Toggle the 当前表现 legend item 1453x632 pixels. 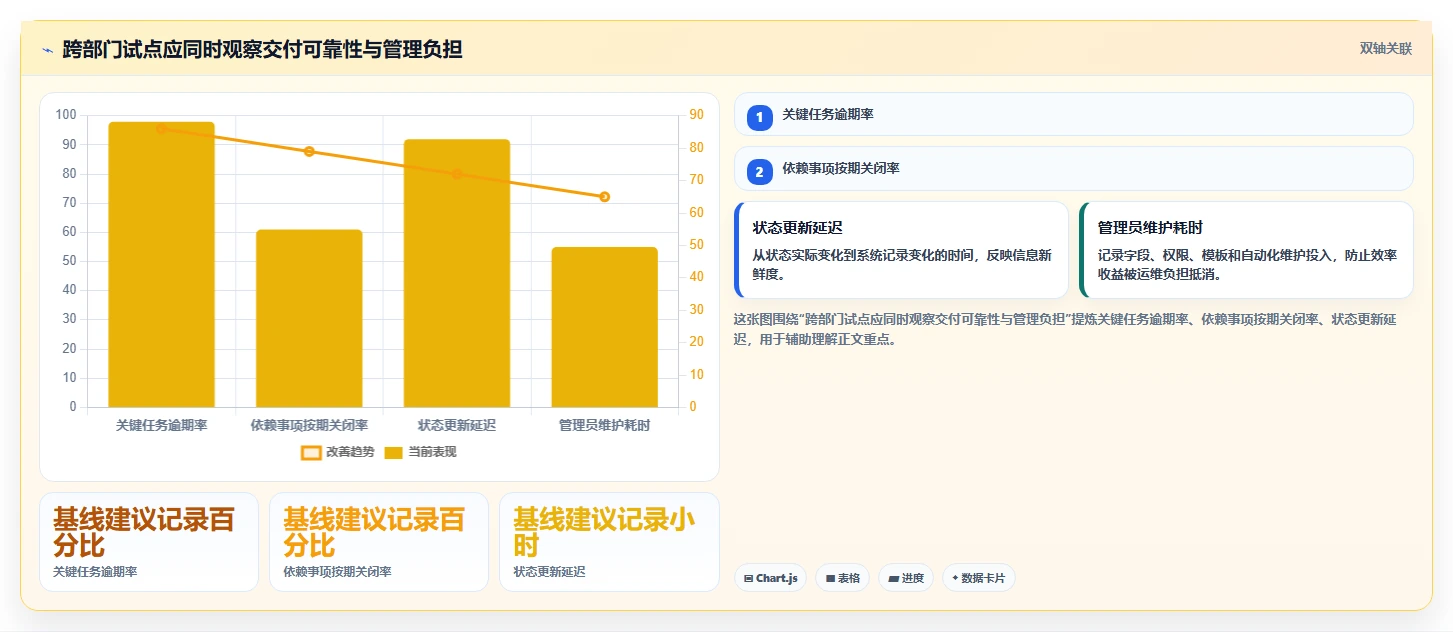pyautogui.click(x=420, y=452)
